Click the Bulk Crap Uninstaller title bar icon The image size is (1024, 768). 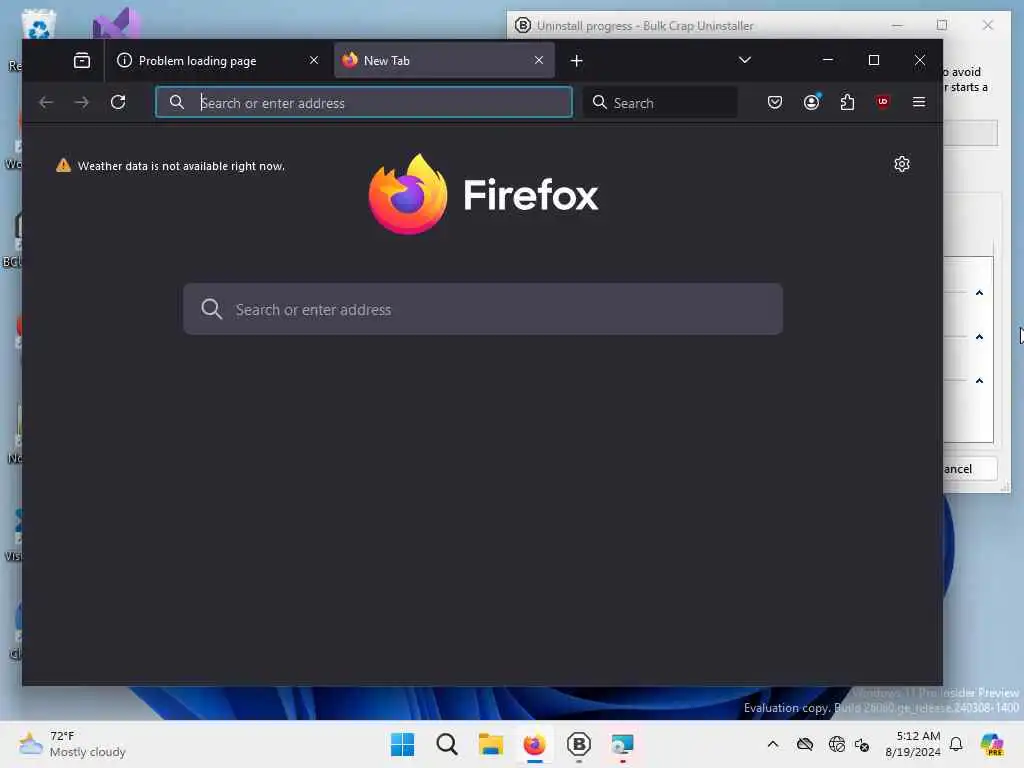tap(522, 25)
